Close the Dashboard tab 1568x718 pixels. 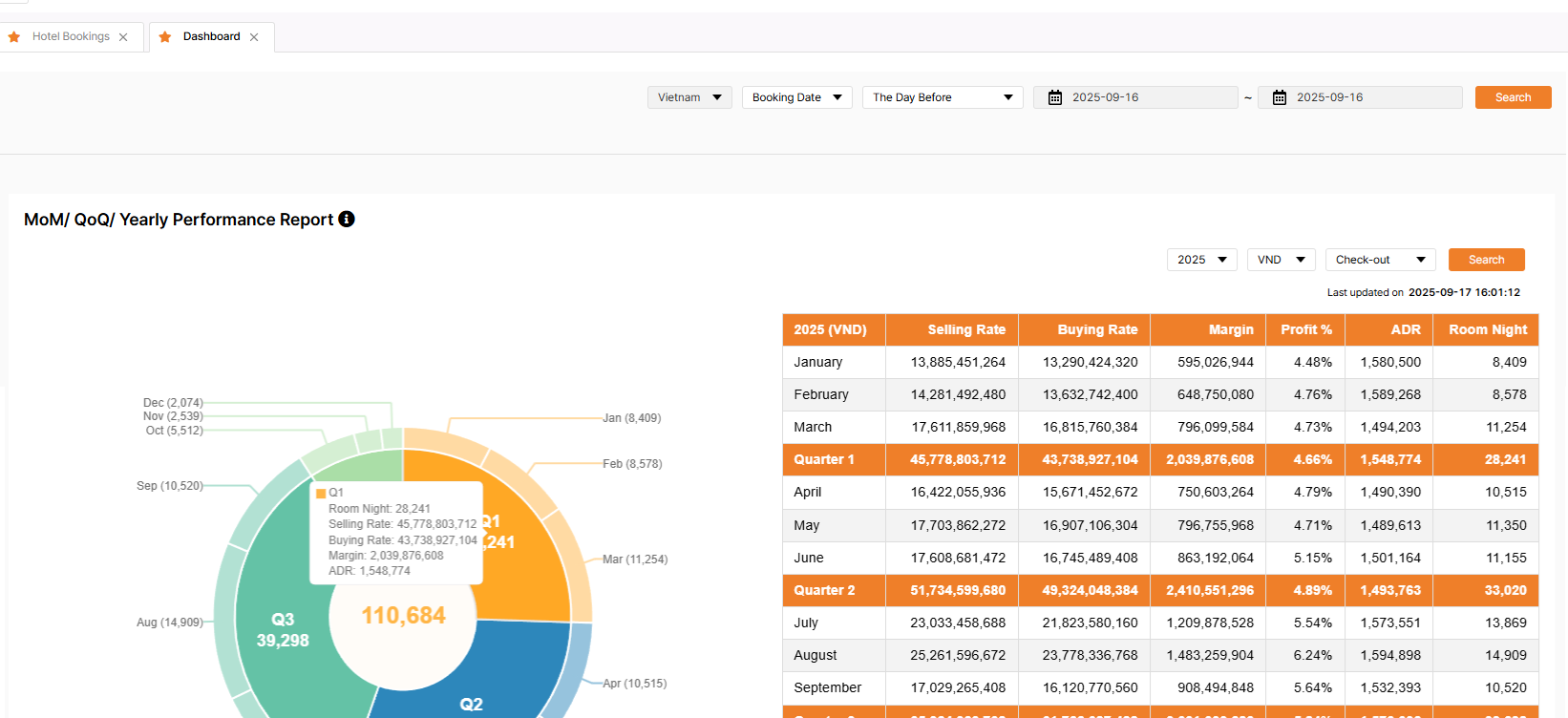tap(254, 37)
